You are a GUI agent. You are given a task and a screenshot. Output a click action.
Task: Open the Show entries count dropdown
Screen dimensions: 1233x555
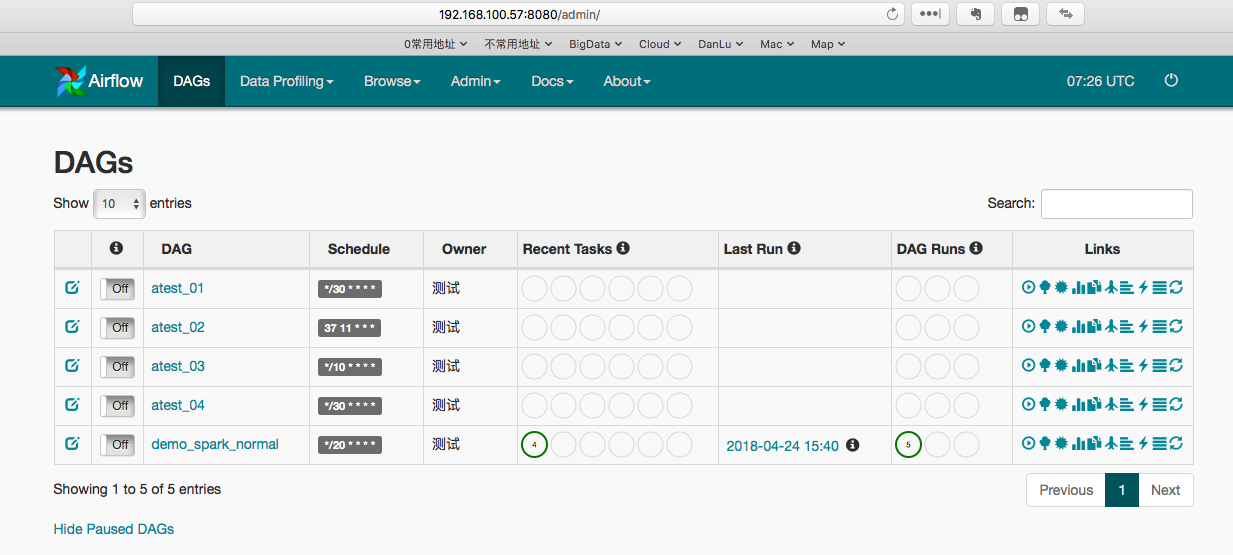click(x=119, y=204)
